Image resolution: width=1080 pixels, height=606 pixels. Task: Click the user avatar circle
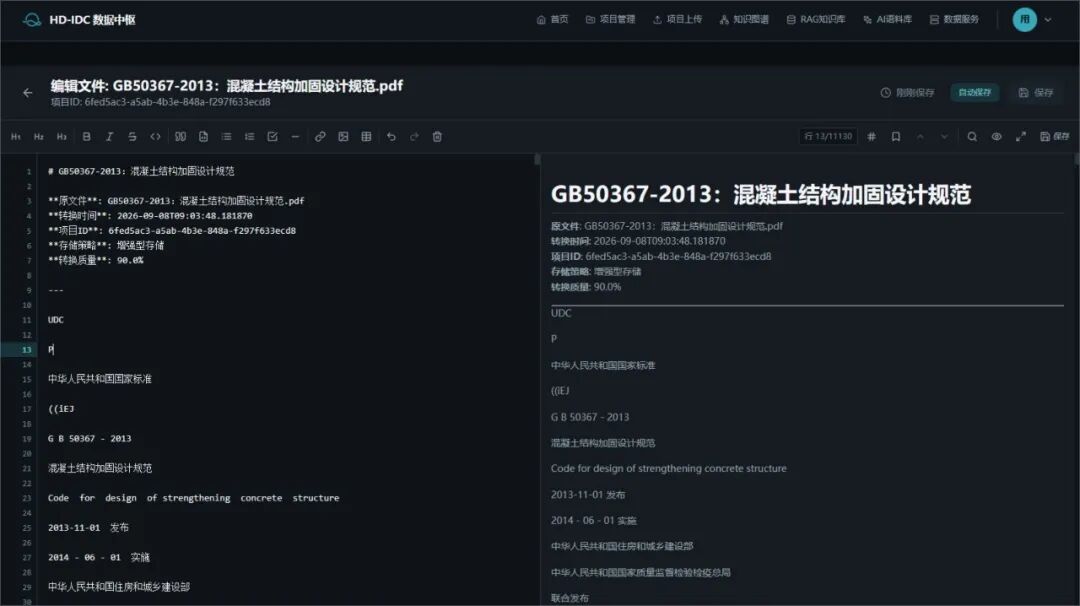click(1025, 19)
